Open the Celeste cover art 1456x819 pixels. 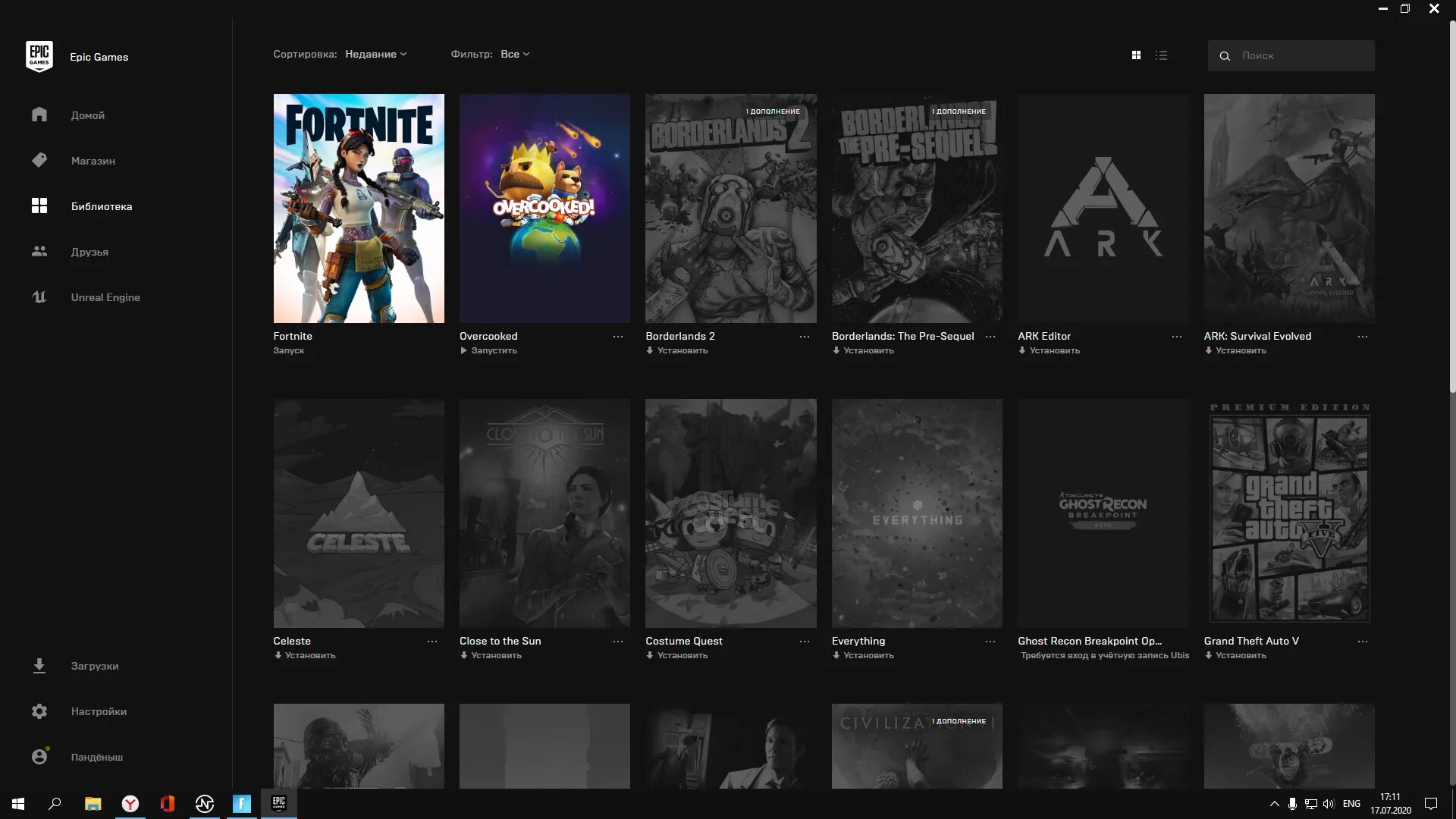pos(359,513)
